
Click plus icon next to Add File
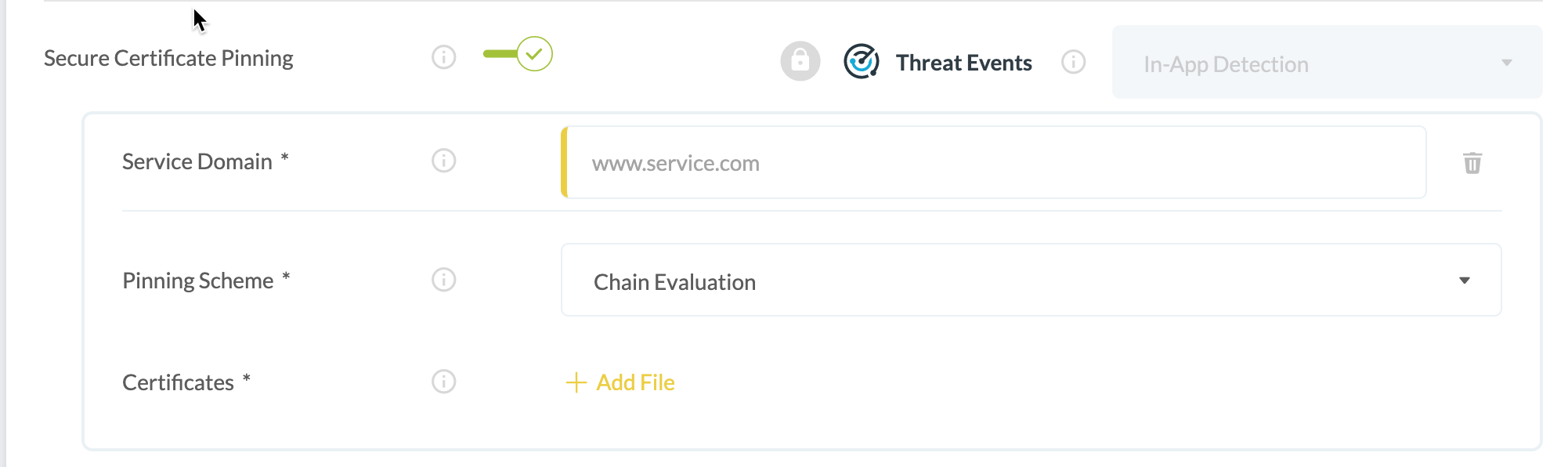click(x=576, y=382)
